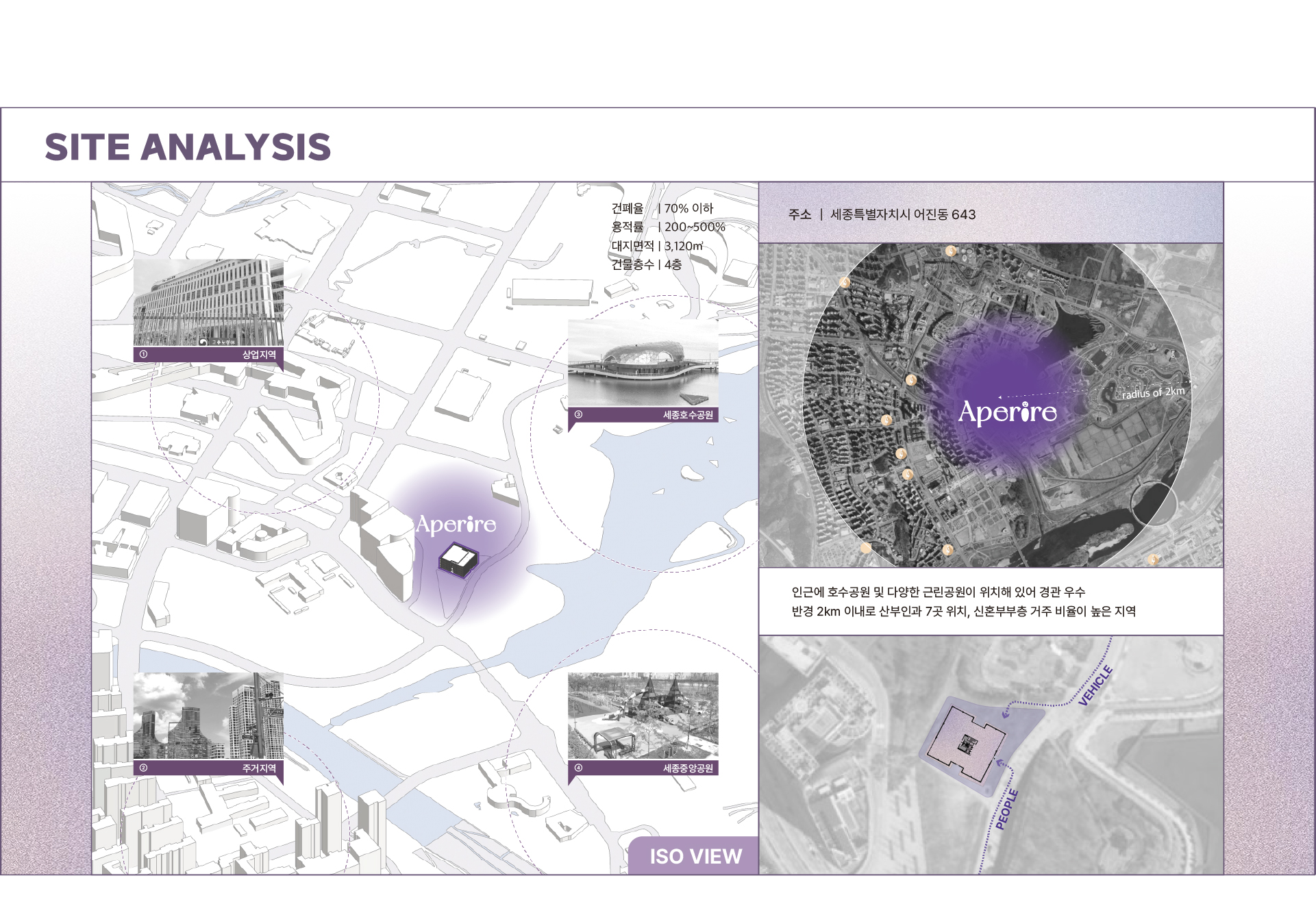
Task: Click the circled number 3 beside 세종호수공원
Action: pos(578,415)
